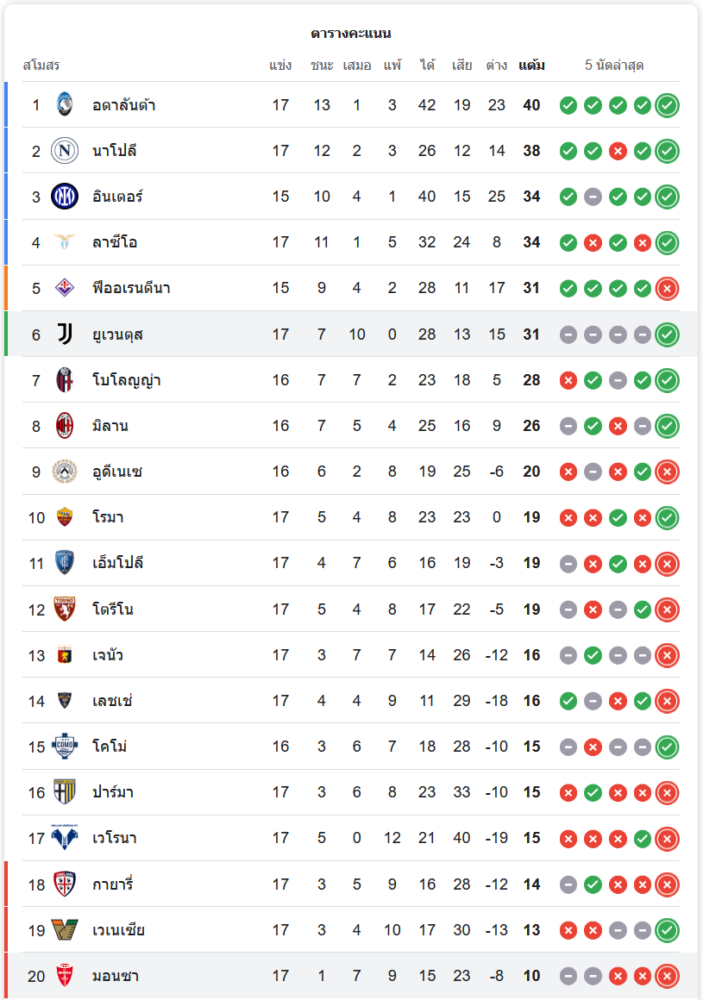Click the Atalanta club crest icon
Screen dimensions: 703x1000
[65, 105]
